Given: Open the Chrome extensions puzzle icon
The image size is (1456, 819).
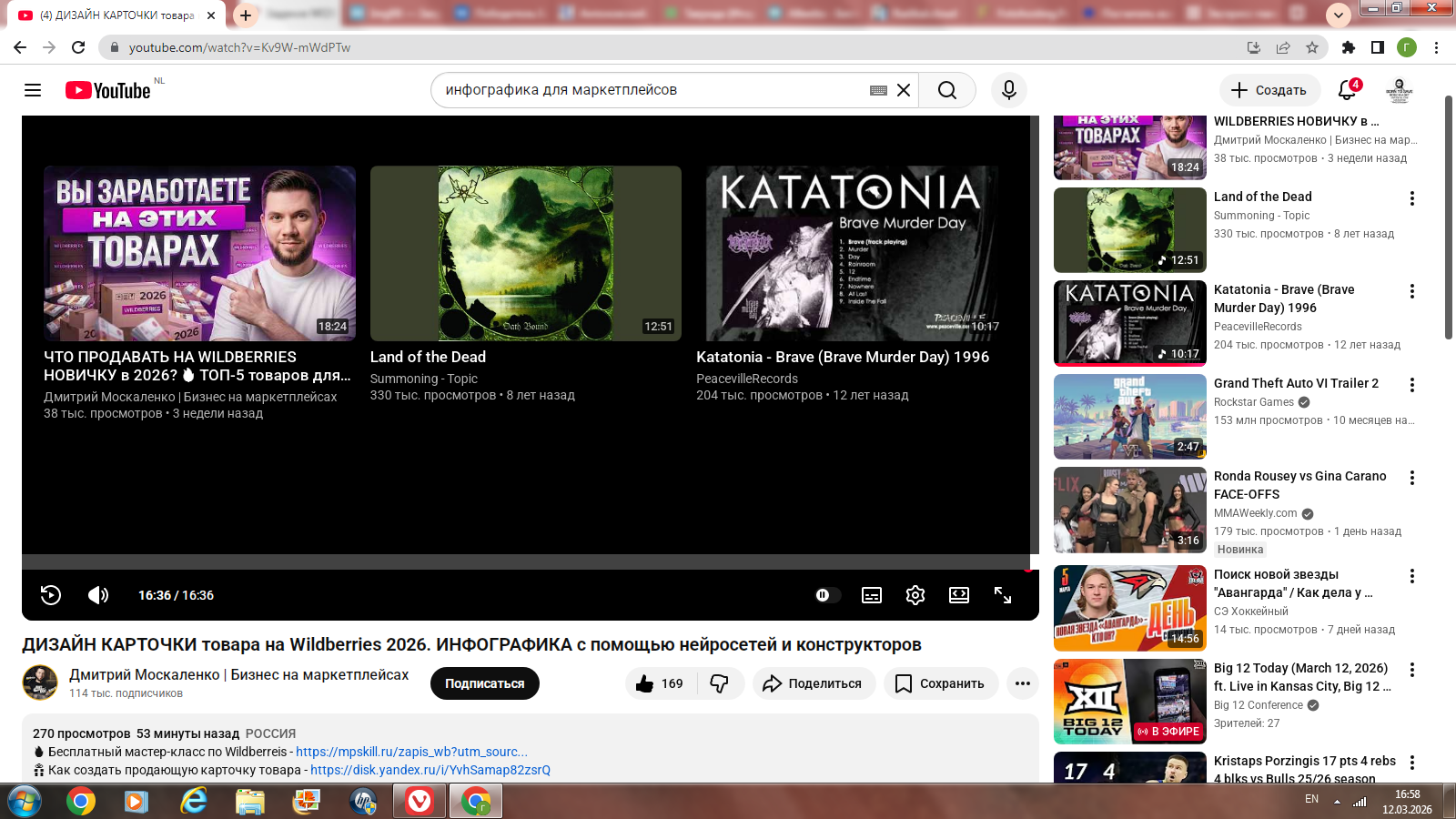Looking at the screenshot, I should (x=1349, y=47).
